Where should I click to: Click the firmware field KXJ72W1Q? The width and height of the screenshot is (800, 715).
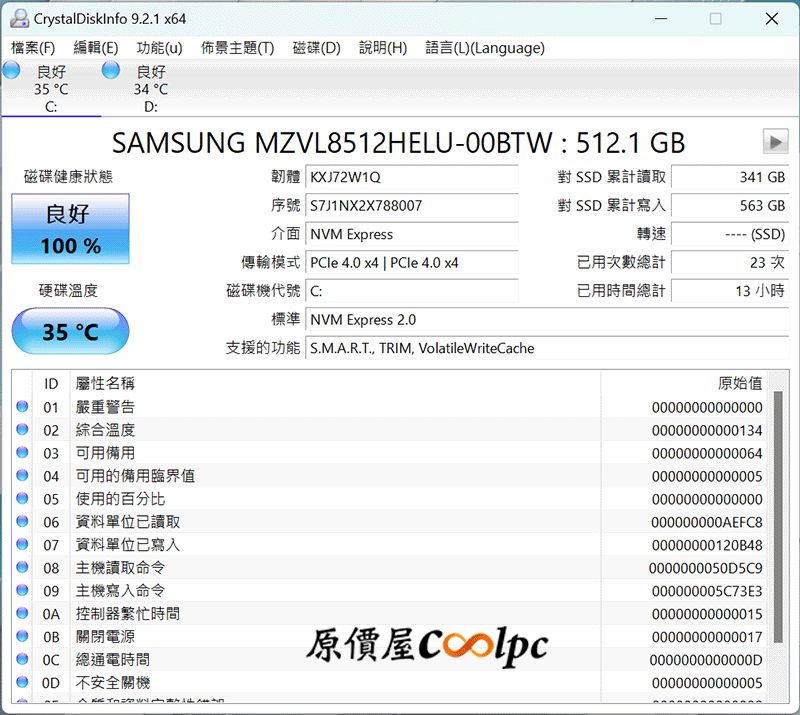click(412, 177)
